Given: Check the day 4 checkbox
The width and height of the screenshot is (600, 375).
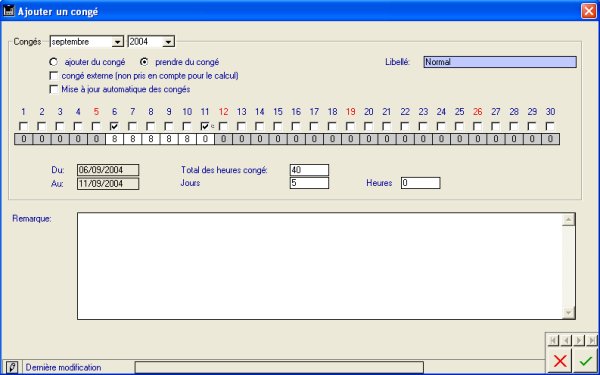Looking at the screenshot, I should (78, 126).
